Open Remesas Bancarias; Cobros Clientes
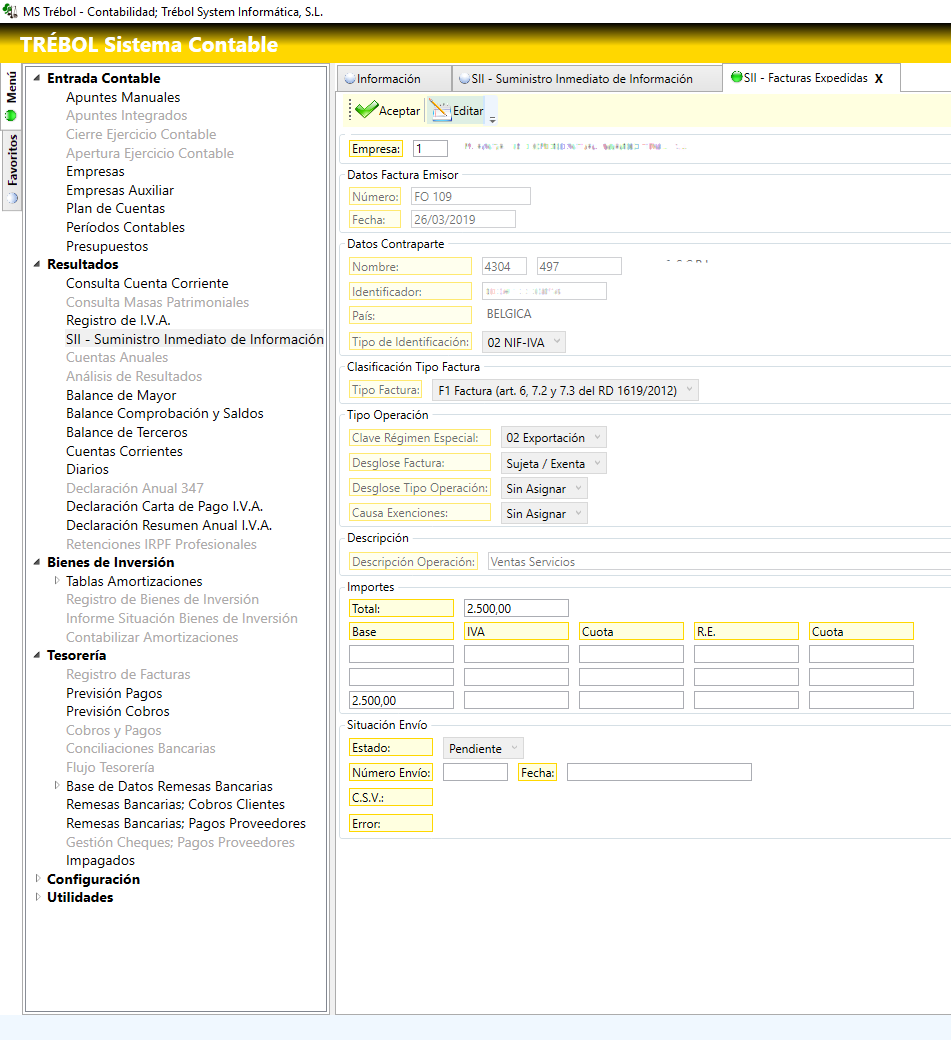951x1040 pixels. [175, 805]
